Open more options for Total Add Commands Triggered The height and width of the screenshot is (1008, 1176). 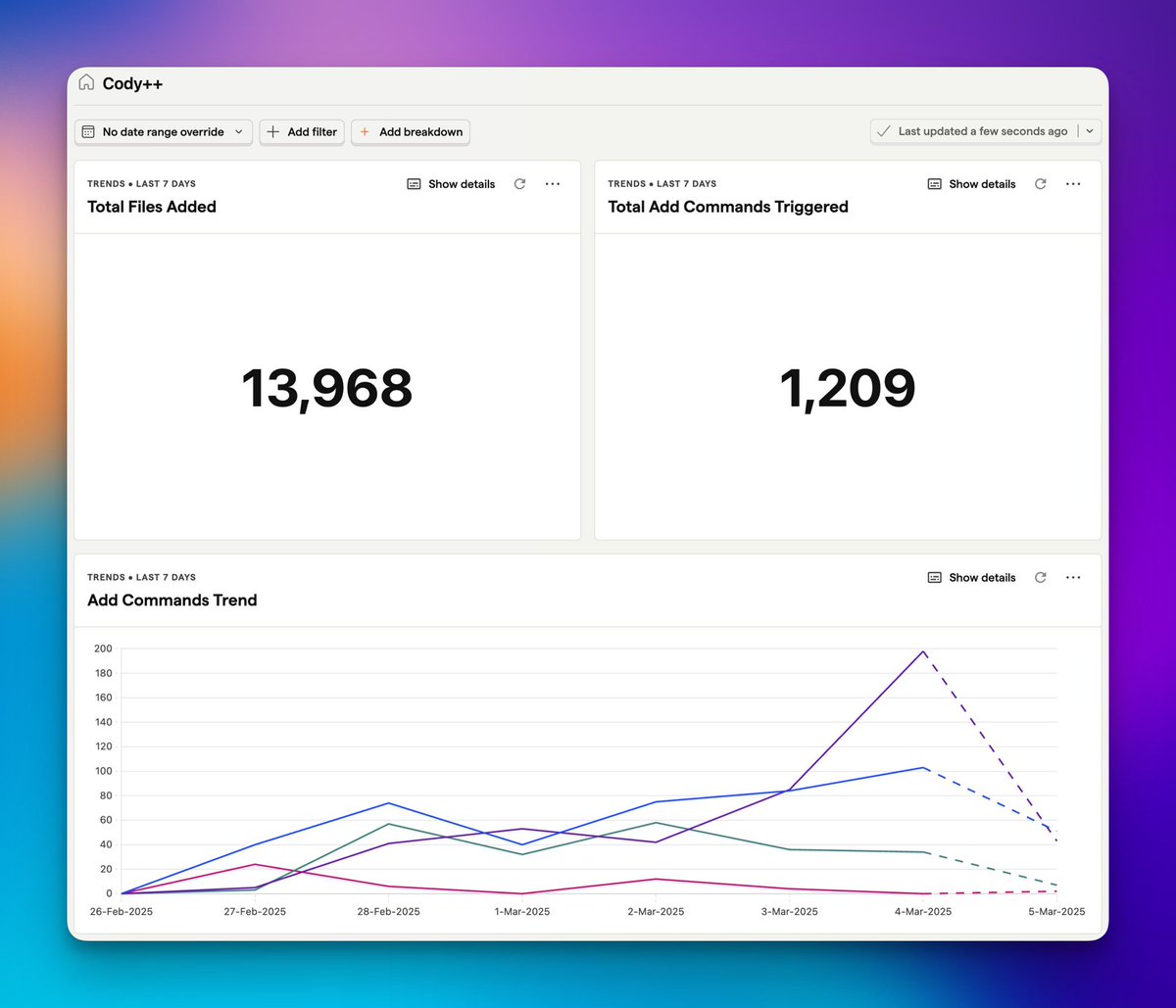point(1072,183)
